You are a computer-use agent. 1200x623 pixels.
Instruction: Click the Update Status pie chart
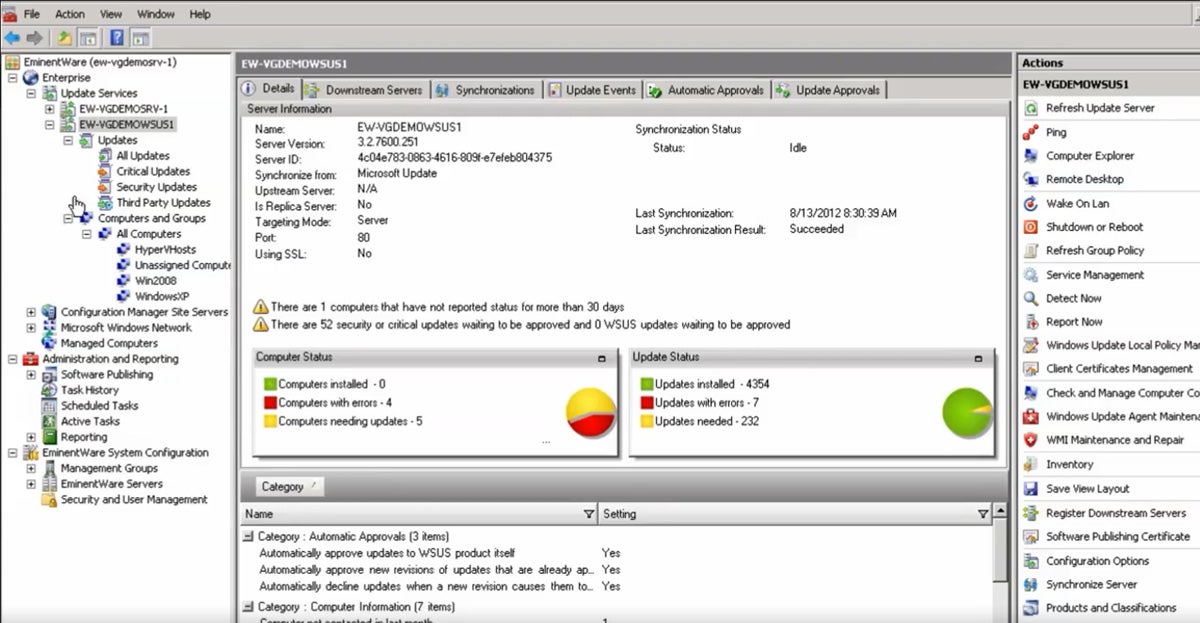click(x=967, y=413)
